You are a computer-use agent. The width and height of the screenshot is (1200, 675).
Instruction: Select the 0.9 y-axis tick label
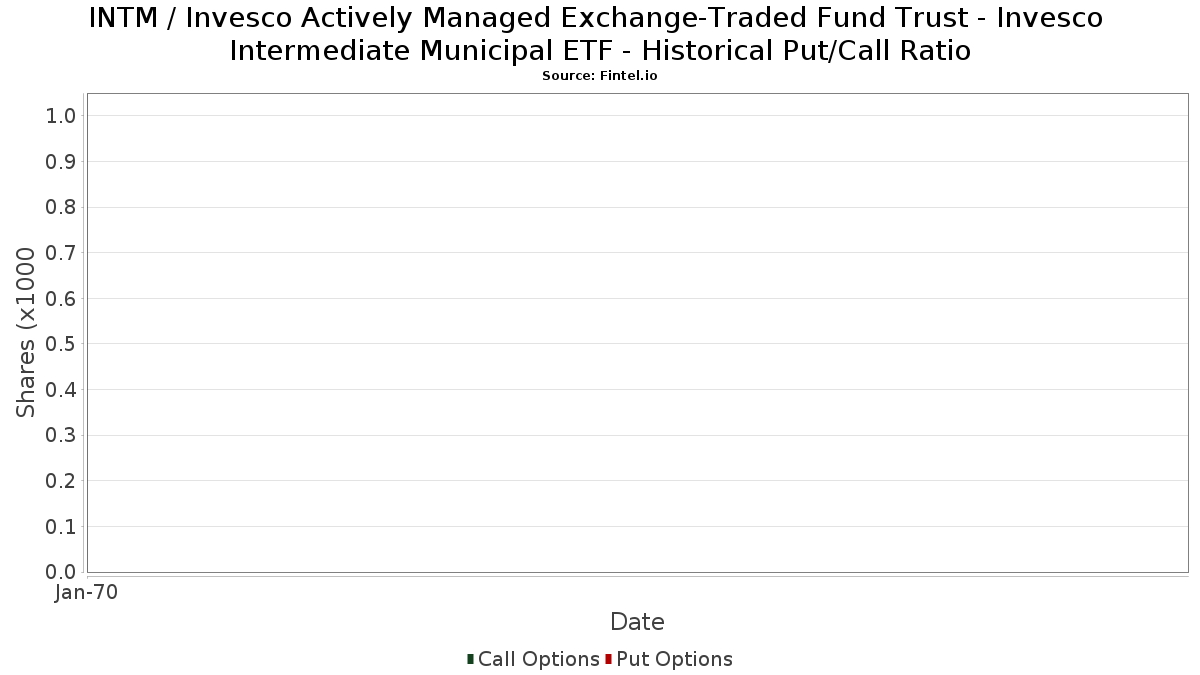(x=61, y=162)
